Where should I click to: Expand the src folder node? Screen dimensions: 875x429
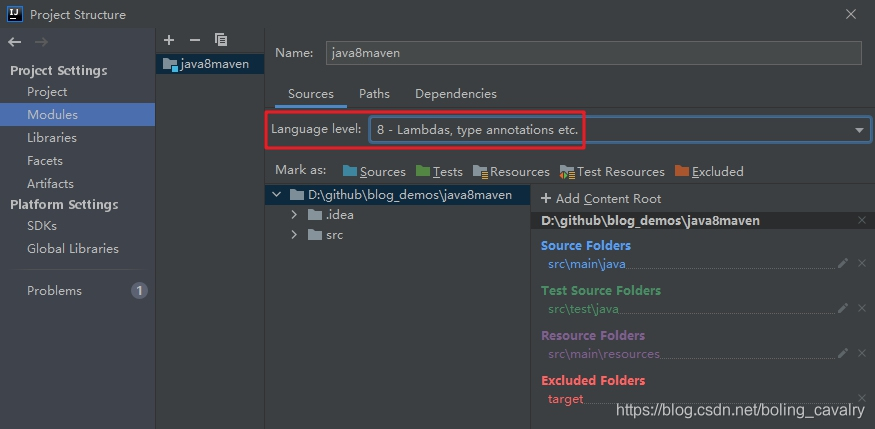[294, 235]
